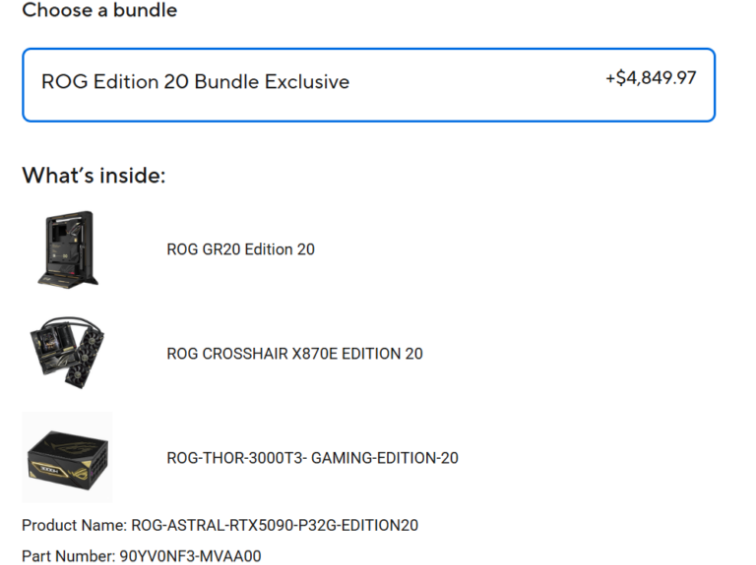This screenshot has width=756, height=565.
Task: Click the ROG Edition 20 Bundle Exclusive title text
Action: (195, 81)
